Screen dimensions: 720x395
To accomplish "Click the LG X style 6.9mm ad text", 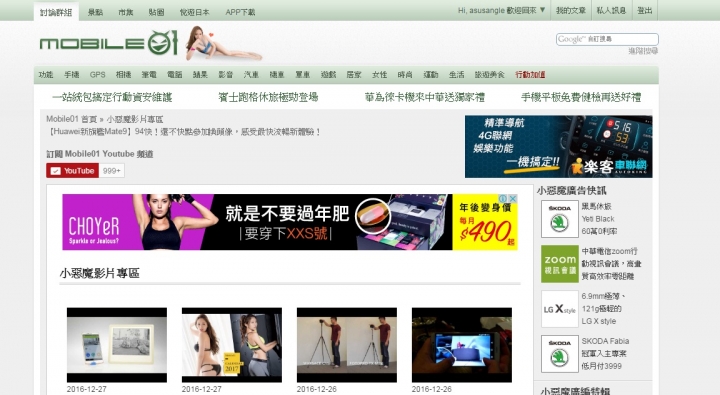I will click(x=604, y=309).
